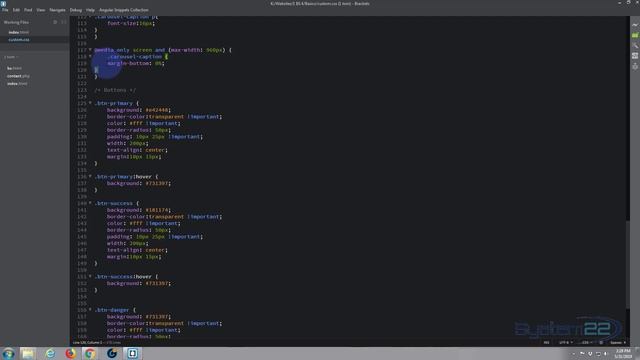640x360 pixels.
Task: Click the bug-shaped icon in right toolbar
Action: (635, 66)
